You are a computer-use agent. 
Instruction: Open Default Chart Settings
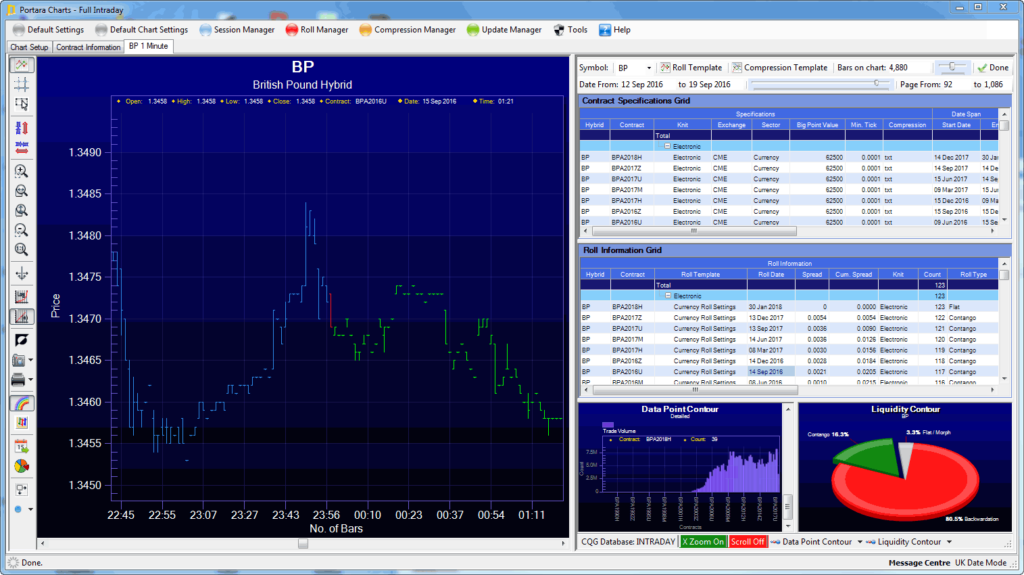pos(142,29)
